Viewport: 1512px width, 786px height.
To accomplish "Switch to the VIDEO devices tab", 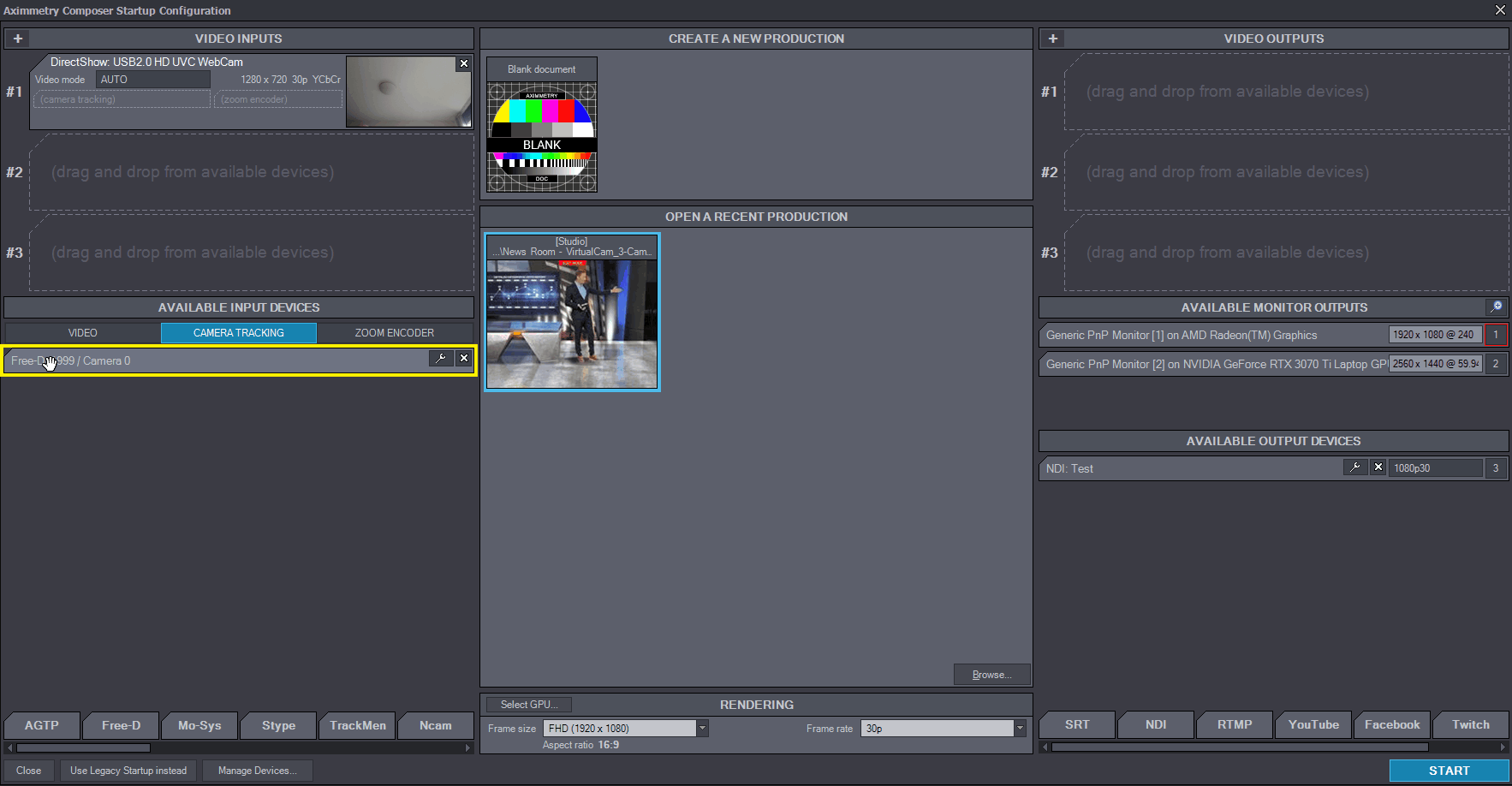I will click(83, 333).
